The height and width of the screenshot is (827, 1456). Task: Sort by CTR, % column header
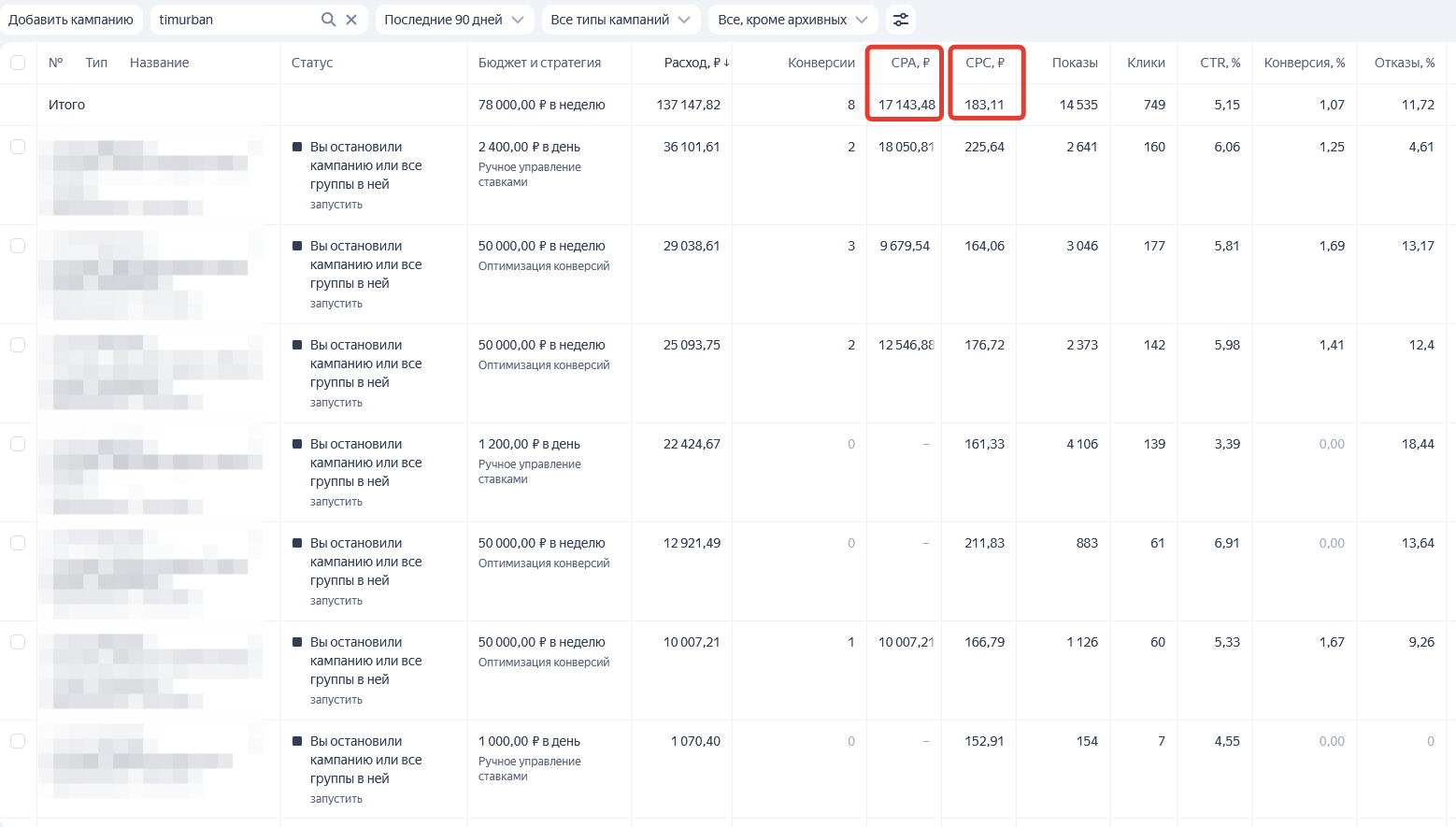(1220, 63)
